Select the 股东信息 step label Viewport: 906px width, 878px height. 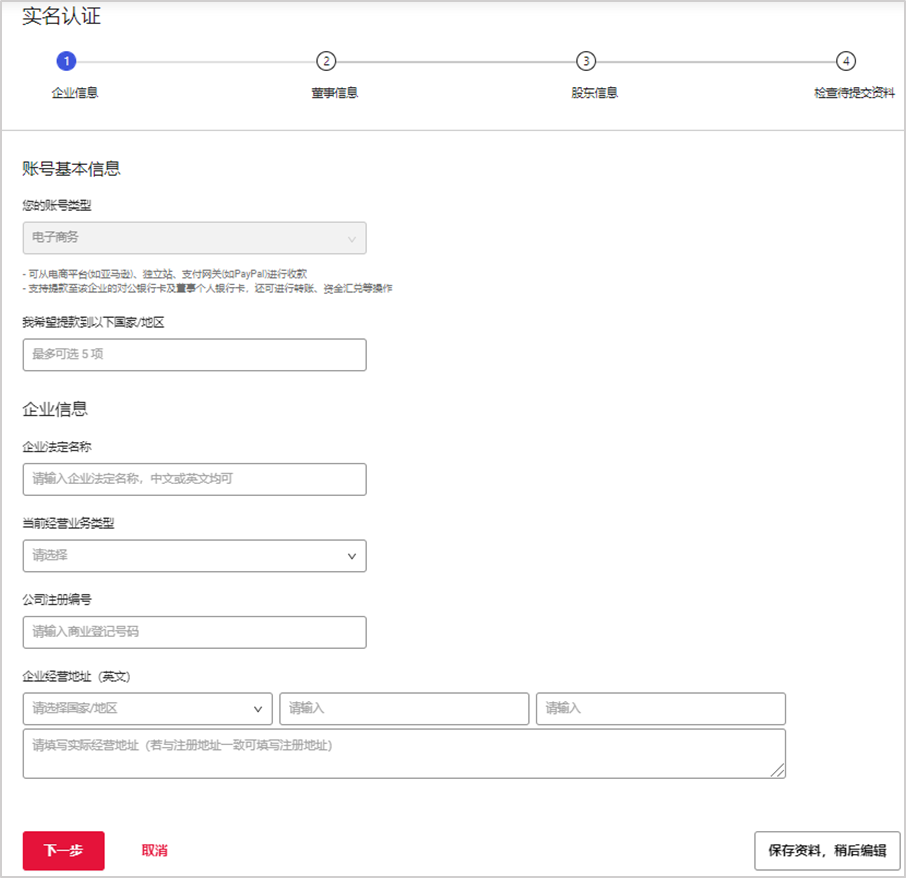click(595, 92)
